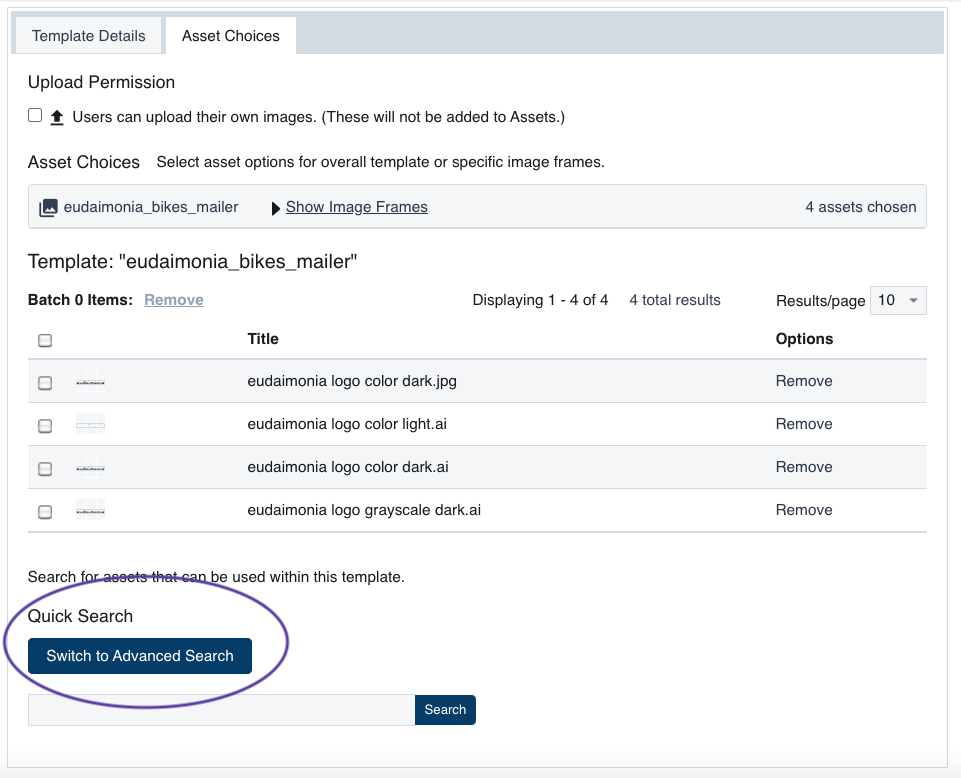Click the '4 total results' text
Image resolution: width=961 pixels, height=778 pixels.
[675, 300]
